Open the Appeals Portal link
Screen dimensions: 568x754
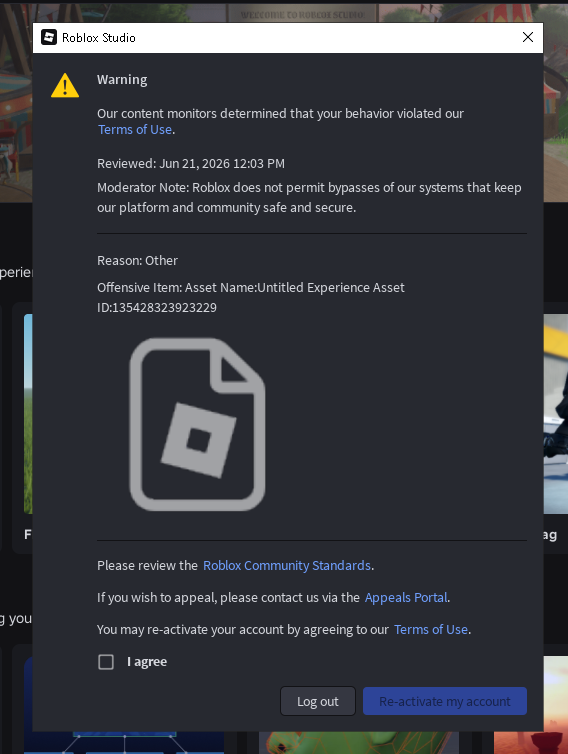(x=406, y=598)
